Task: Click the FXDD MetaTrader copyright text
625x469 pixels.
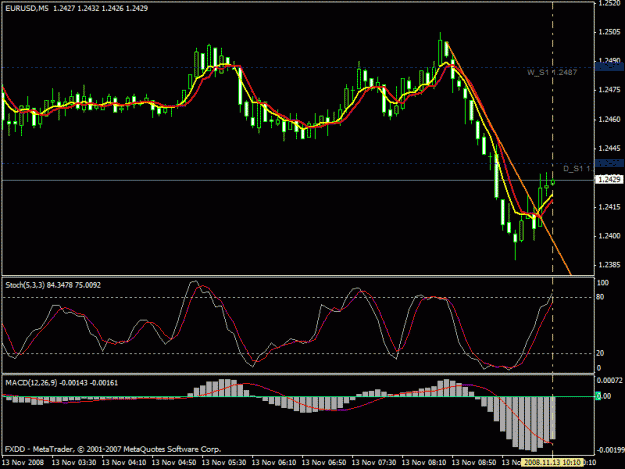Action: click(x=113, y=449)
